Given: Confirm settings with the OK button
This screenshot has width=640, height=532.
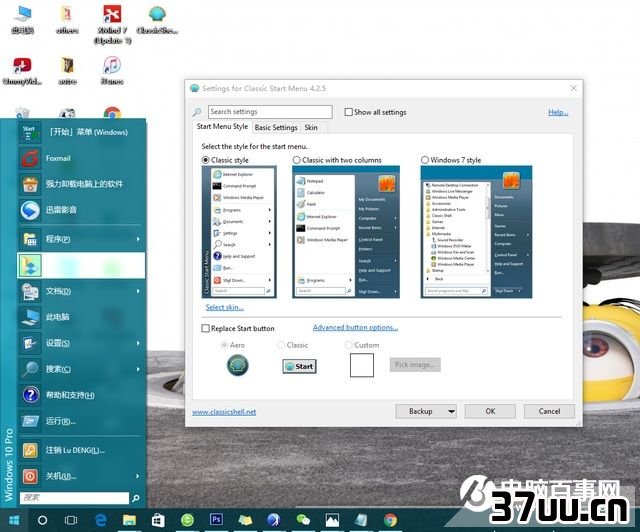Looking at the screenshot, I should pyautogui.click(x=490, y=411).
